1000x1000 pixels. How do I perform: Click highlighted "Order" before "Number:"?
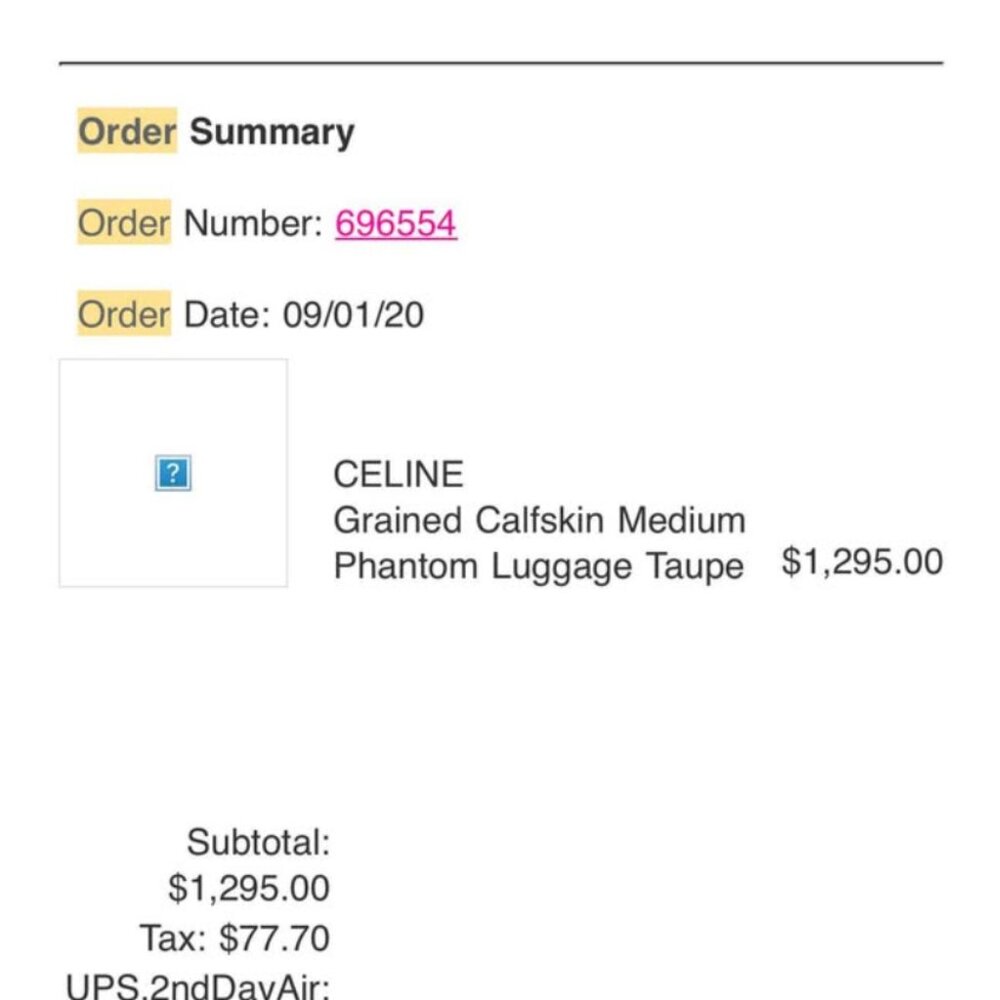[x=124, y=224]
